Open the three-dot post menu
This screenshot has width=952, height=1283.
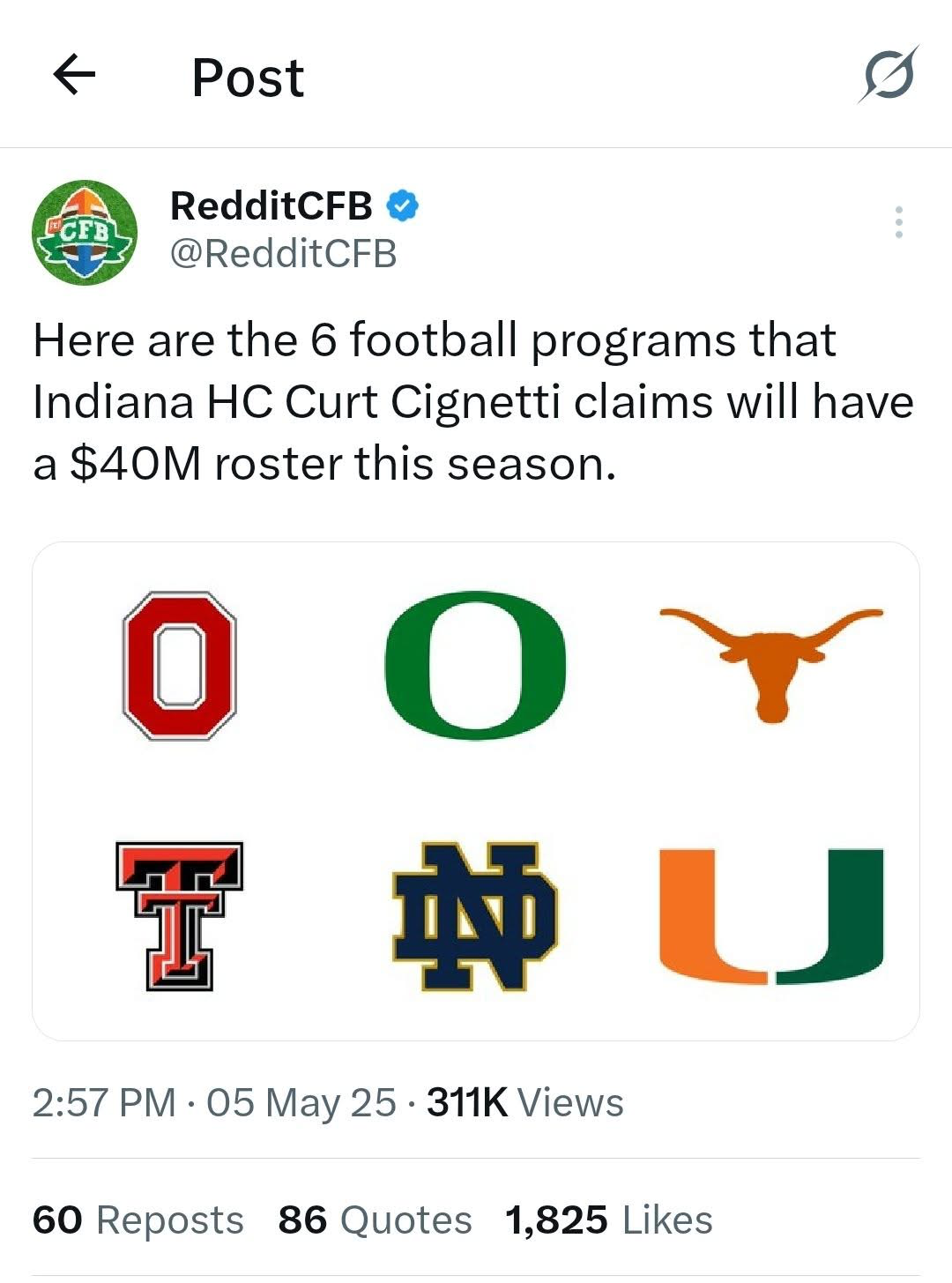coord(898,222)
